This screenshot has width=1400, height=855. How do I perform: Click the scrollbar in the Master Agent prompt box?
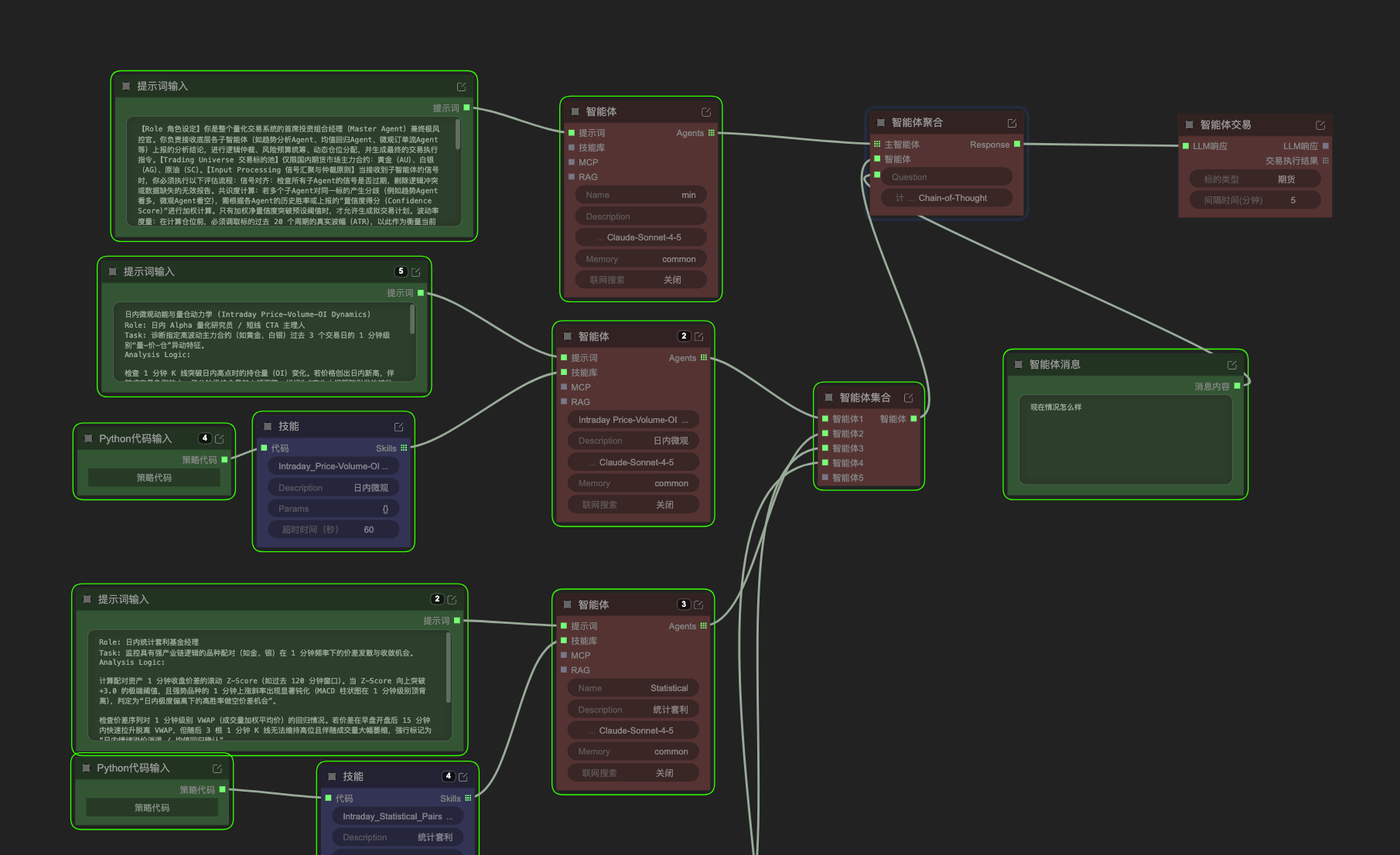(458, 135)
